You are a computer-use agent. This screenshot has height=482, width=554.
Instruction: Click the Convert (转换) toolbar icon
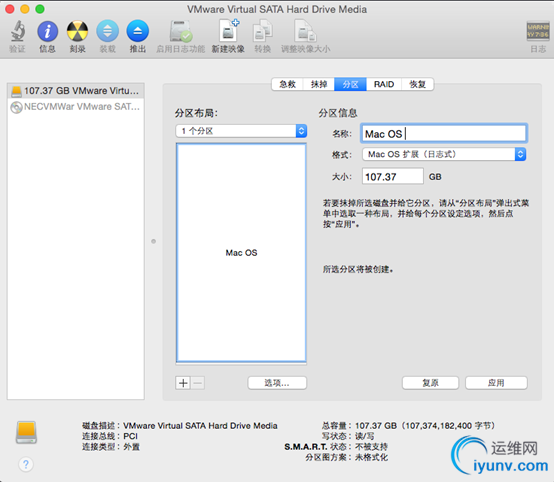click(263, 31)
